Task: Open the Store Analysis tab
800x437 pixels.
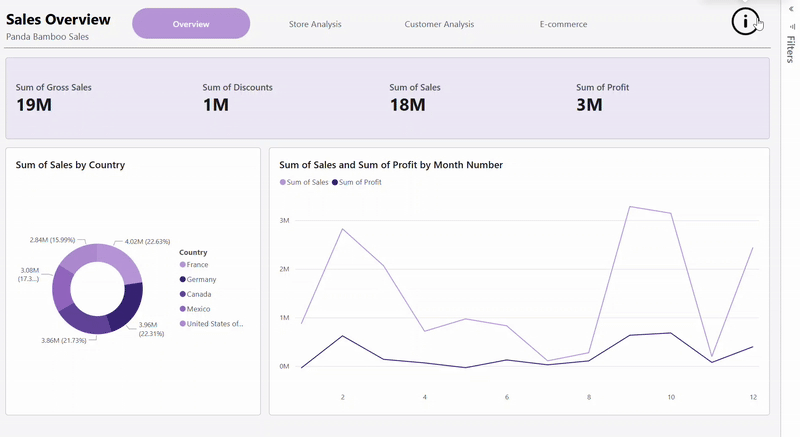Action: (314, 24)
